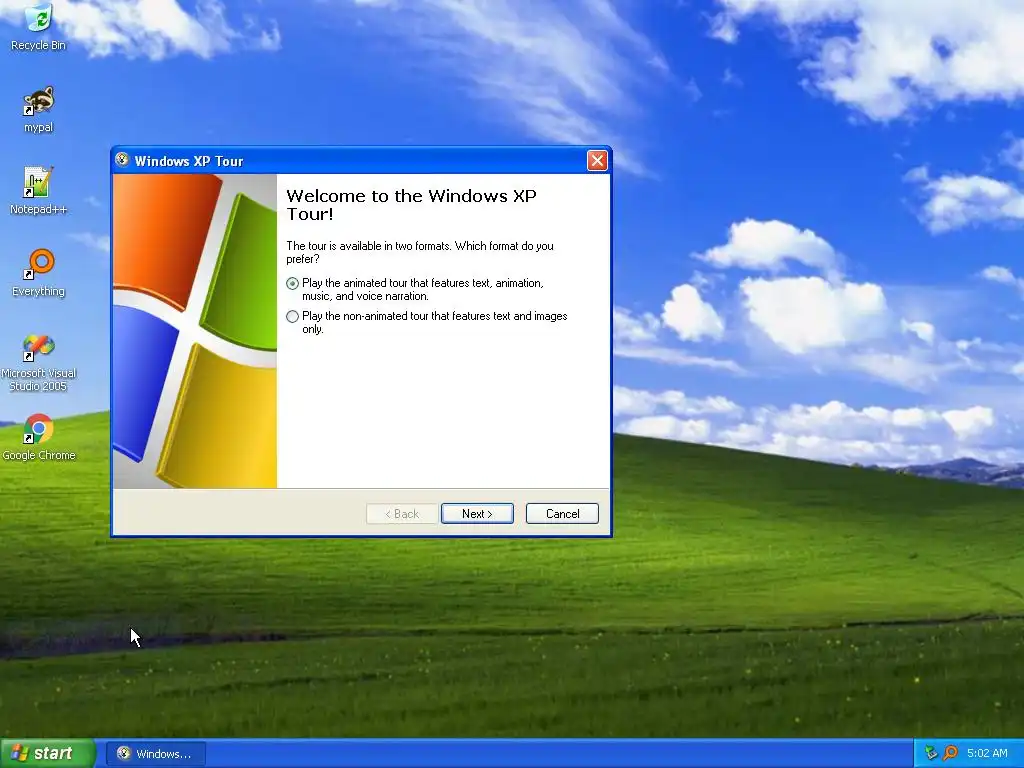This screenshot has height=768, width=1024.
Task: Open the Start menu
Action: (47, 753)
